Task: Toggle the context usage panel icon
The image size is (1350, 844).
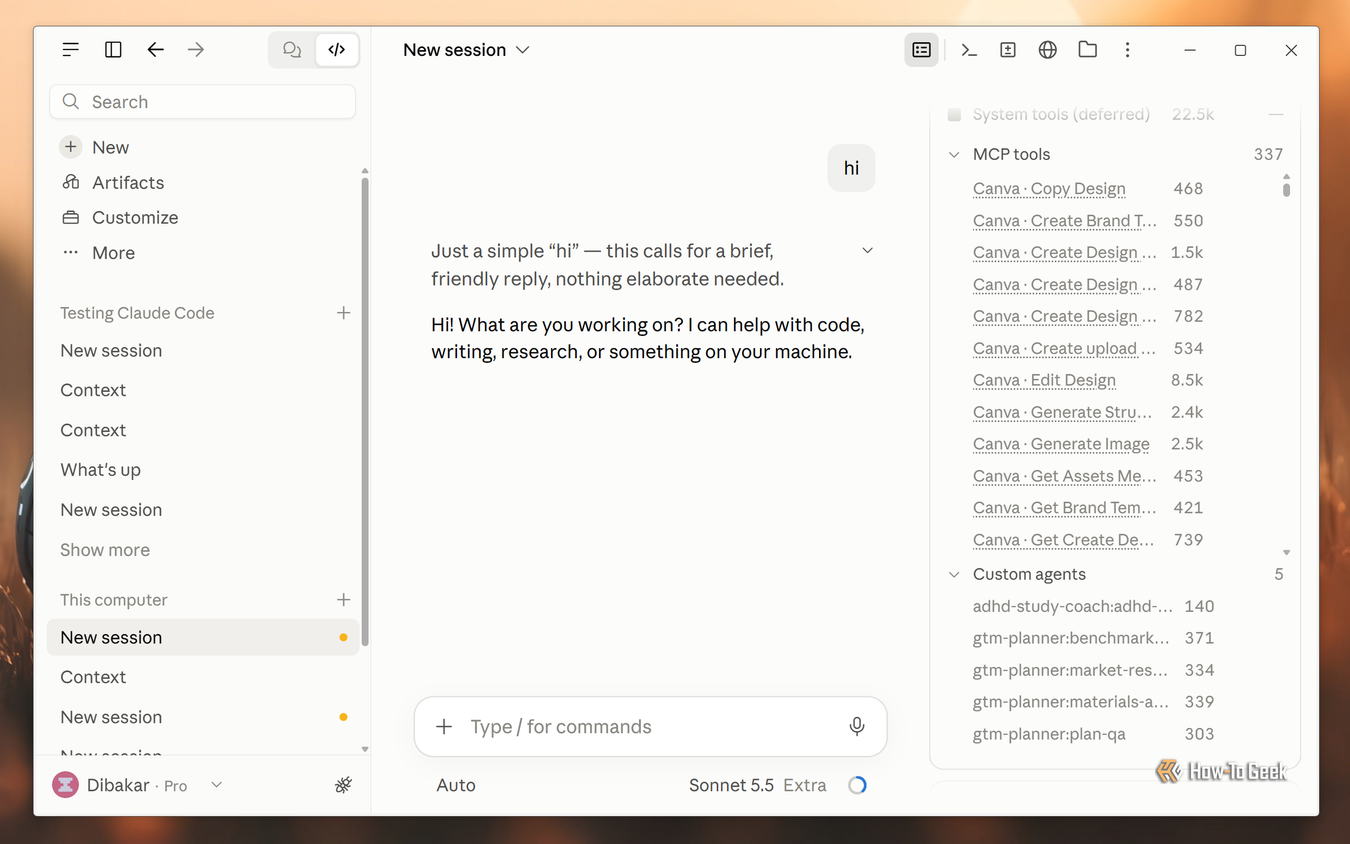Action: pyautogui.click(x=922, y=50)
